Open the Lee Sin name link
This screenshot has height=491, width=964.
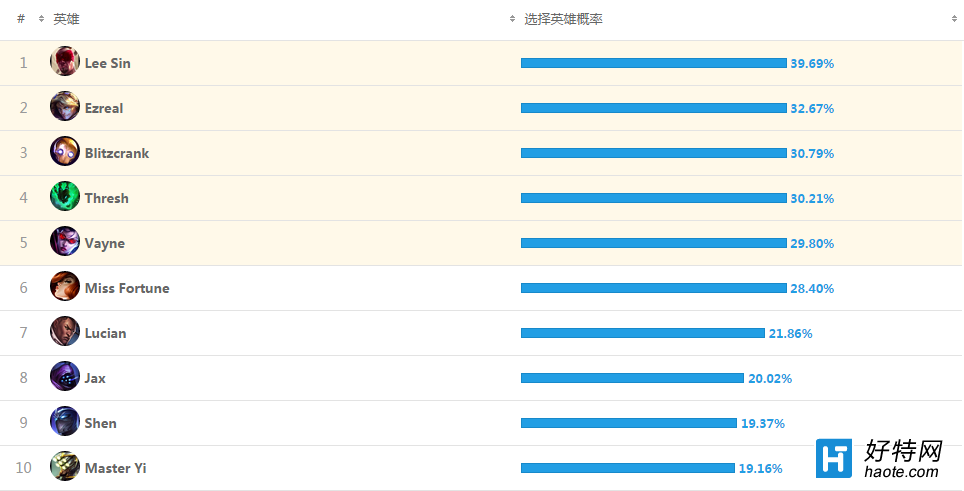tap(107, 63)
